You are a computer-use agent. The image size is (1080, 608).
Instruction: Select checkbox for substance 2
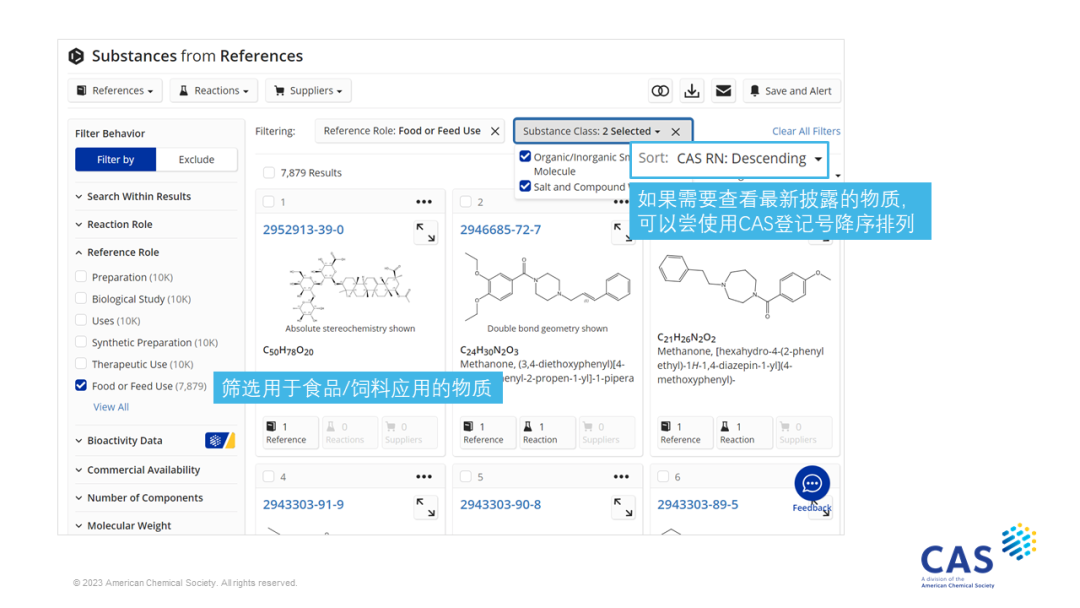tap(466, 202)
